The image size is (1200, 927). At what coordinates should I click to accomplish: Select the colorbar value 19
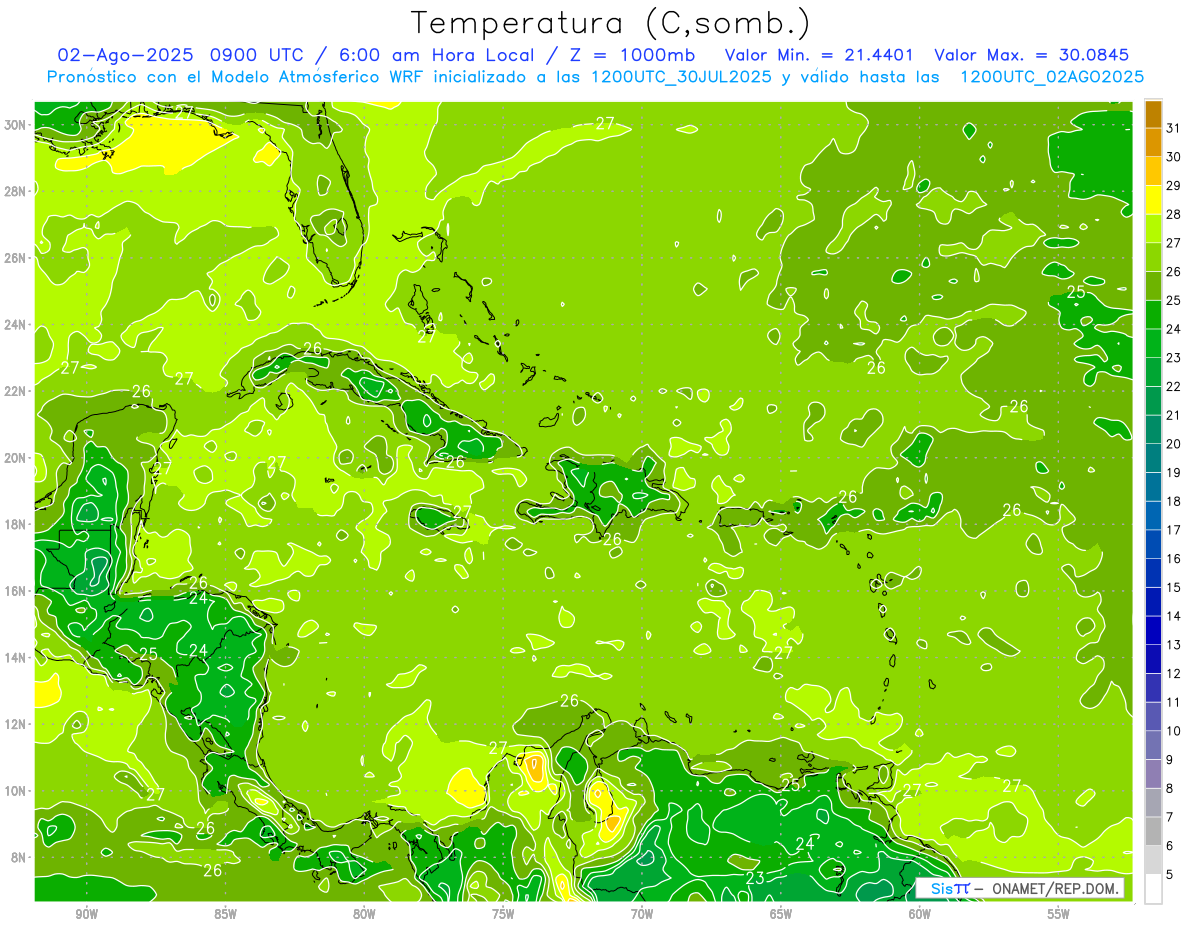1174,472
